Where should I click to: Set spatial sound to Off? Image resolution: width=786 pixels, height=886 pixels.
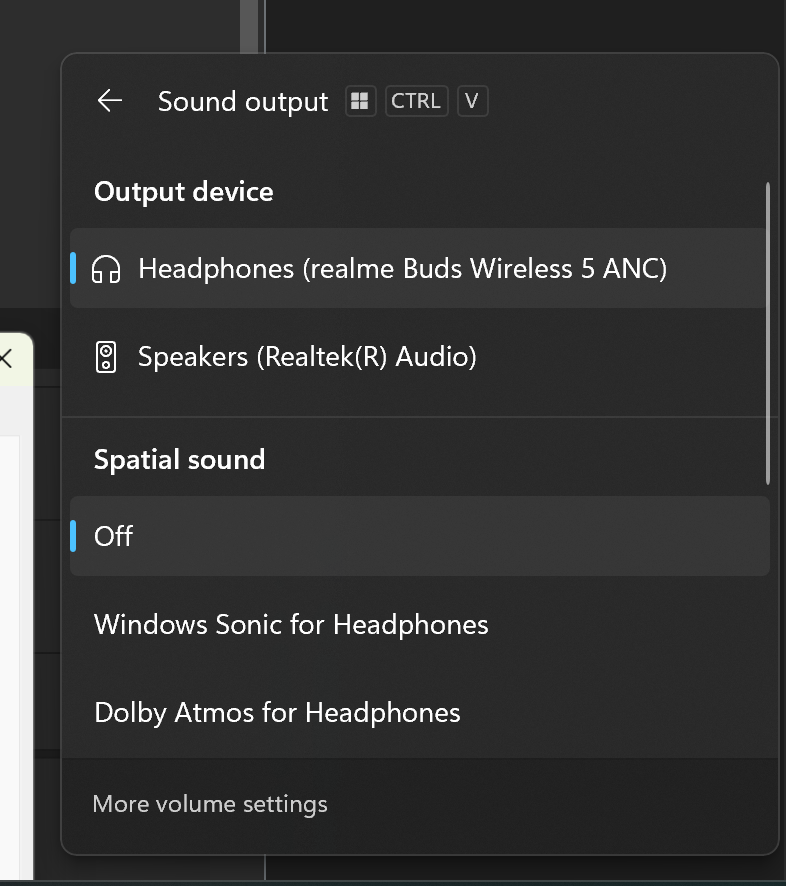tap(420, 536)
